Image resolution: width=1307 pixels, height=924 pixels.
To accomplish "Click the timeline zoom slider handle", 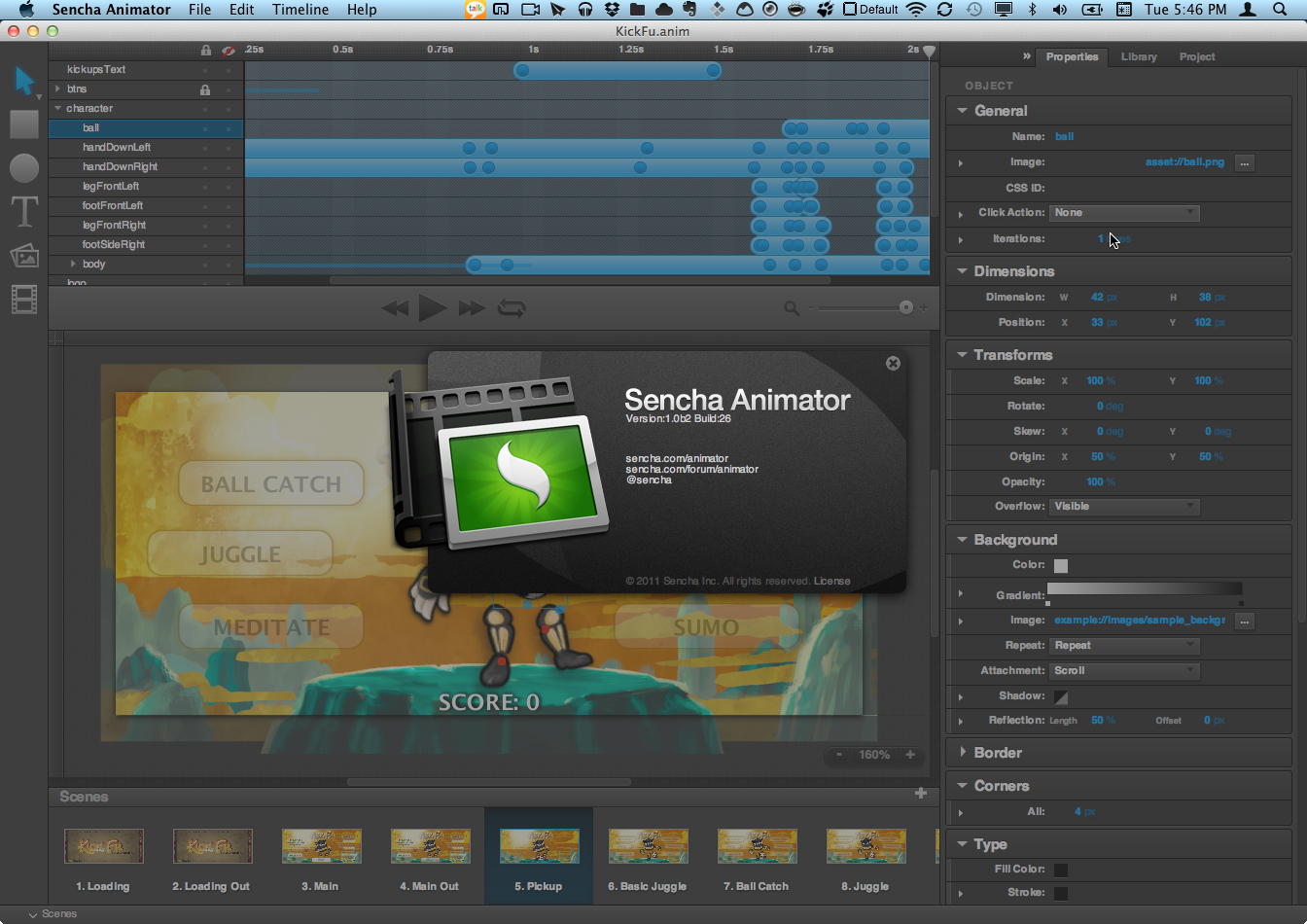I will [906, 307].
